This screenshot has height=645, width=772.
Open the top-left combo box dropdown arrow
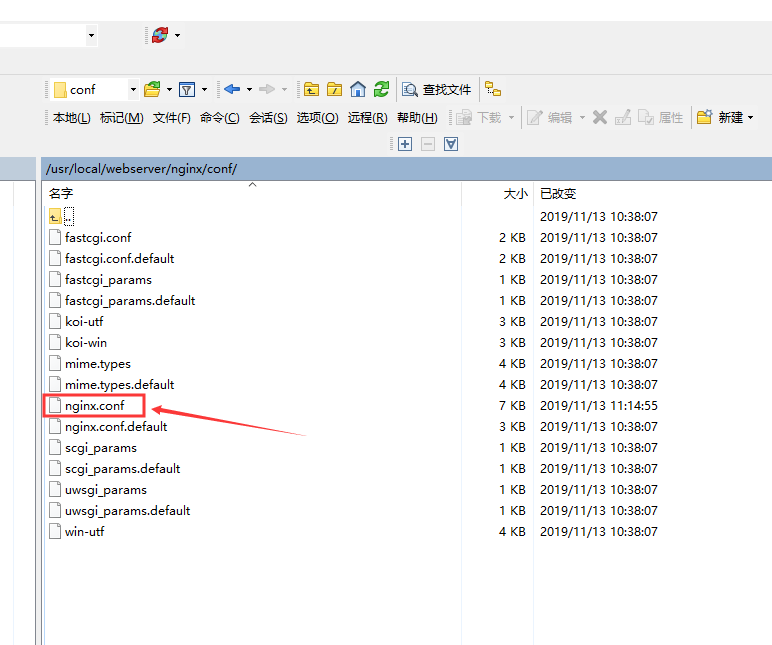pyautogui.click(x=91, y=35)
